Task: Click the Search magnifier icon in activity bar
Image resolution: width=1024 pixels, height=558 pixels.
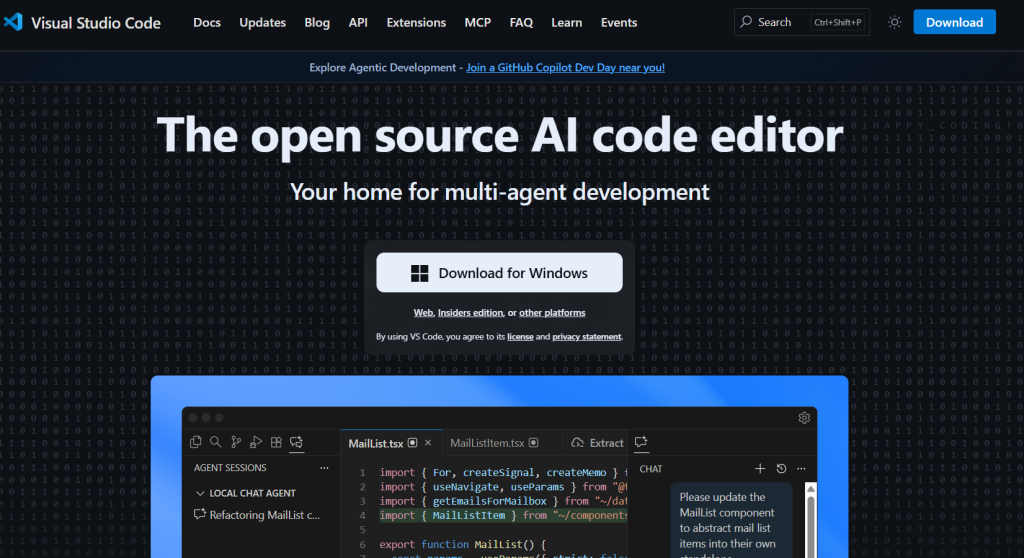Action: coord(216,442)
